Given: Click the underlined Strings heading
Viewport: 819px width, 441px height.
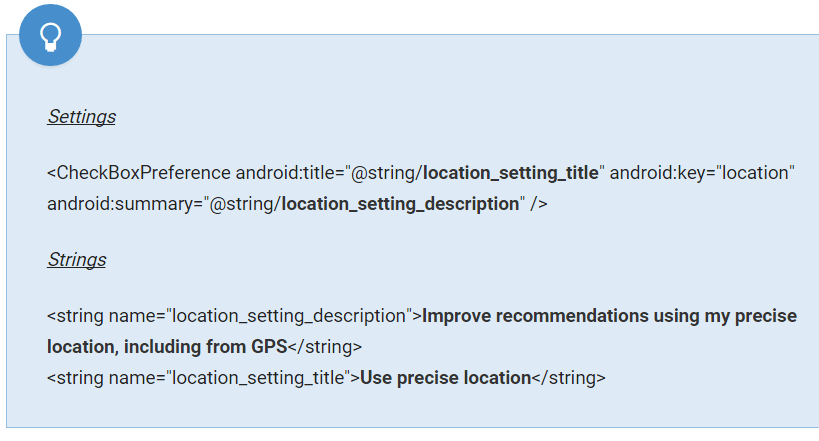Looking at the screenshot, I should pos(76,260).
